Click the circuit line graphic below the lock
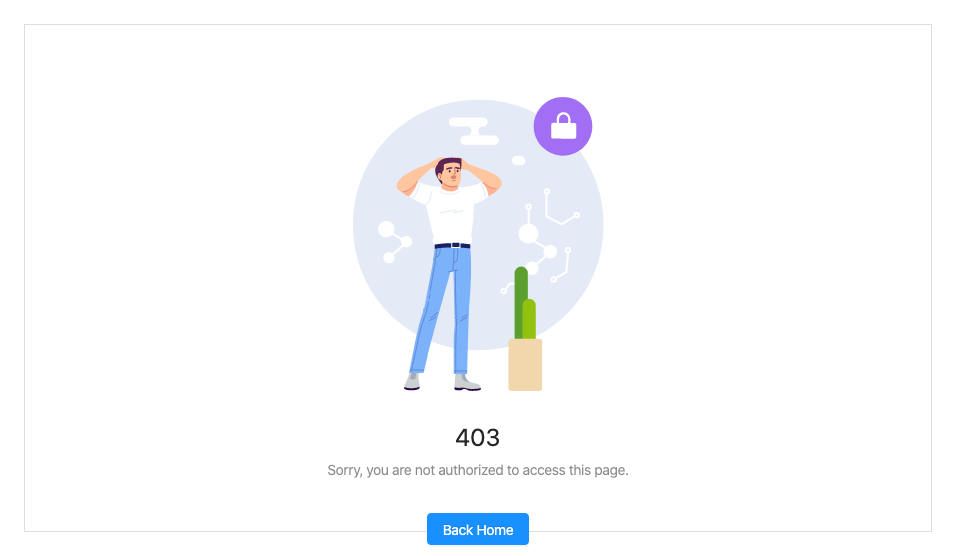The image size is (956, 556). coord(562,207)
